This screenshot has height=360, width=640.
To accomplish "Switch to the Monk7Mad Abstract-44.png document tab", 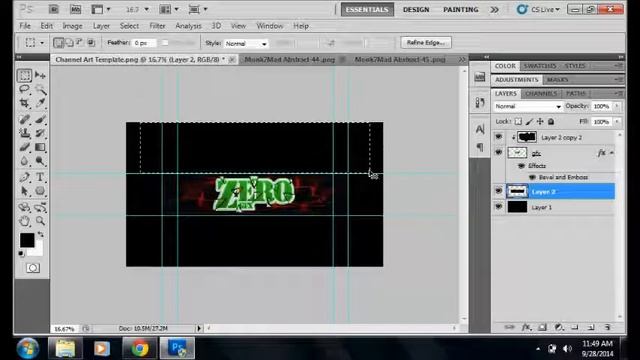I will [x=290, y=60].
